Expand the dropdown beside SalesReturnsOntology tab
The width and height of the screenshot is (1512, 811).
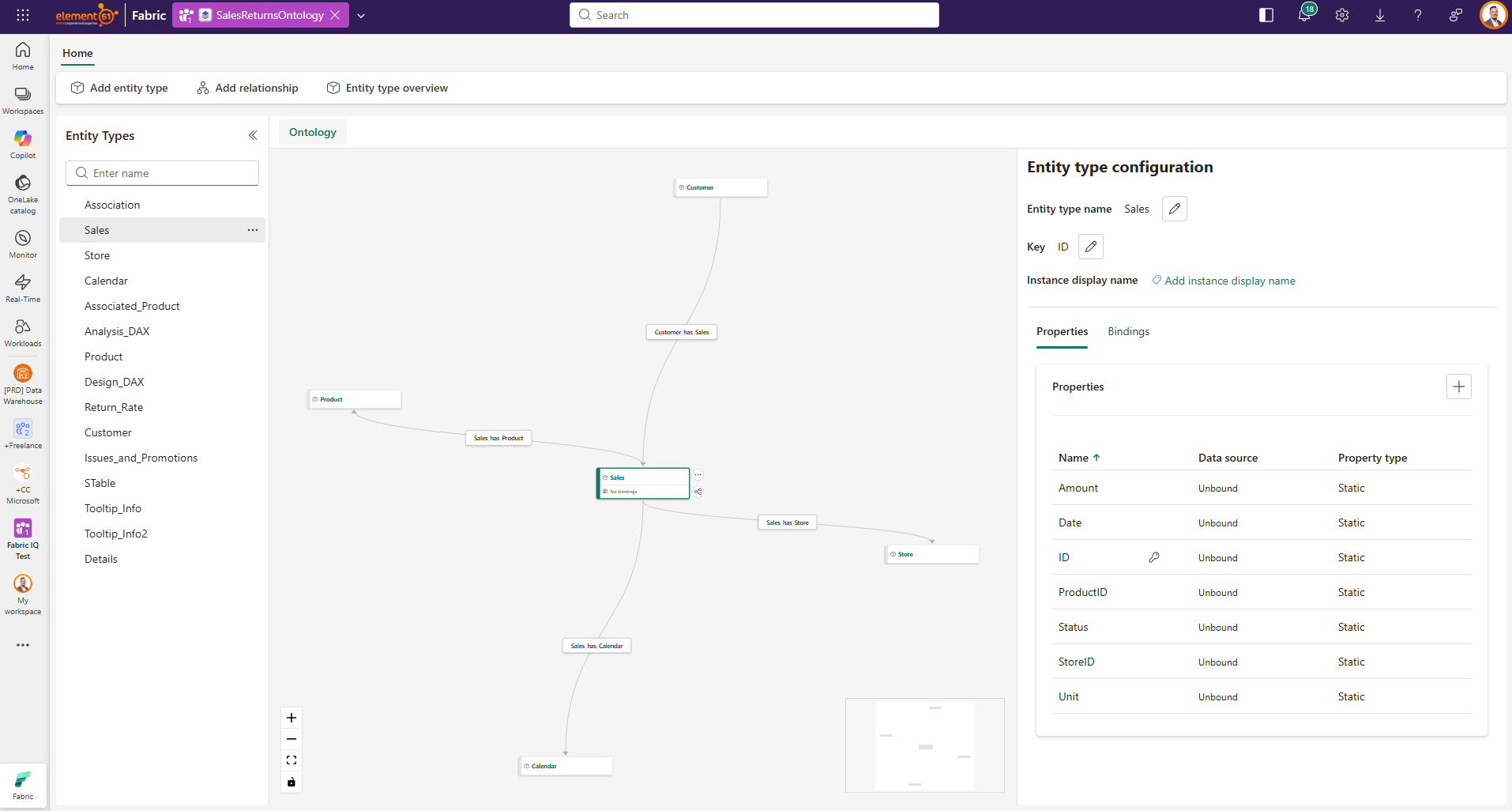click(x=361, y=15)
